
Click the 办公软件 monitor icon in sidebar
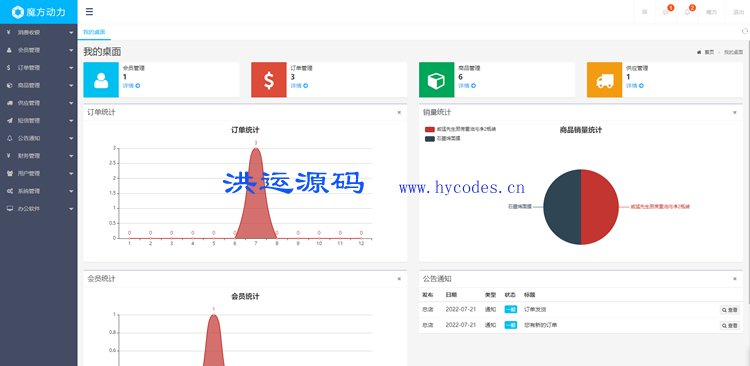tap(10, 209)
